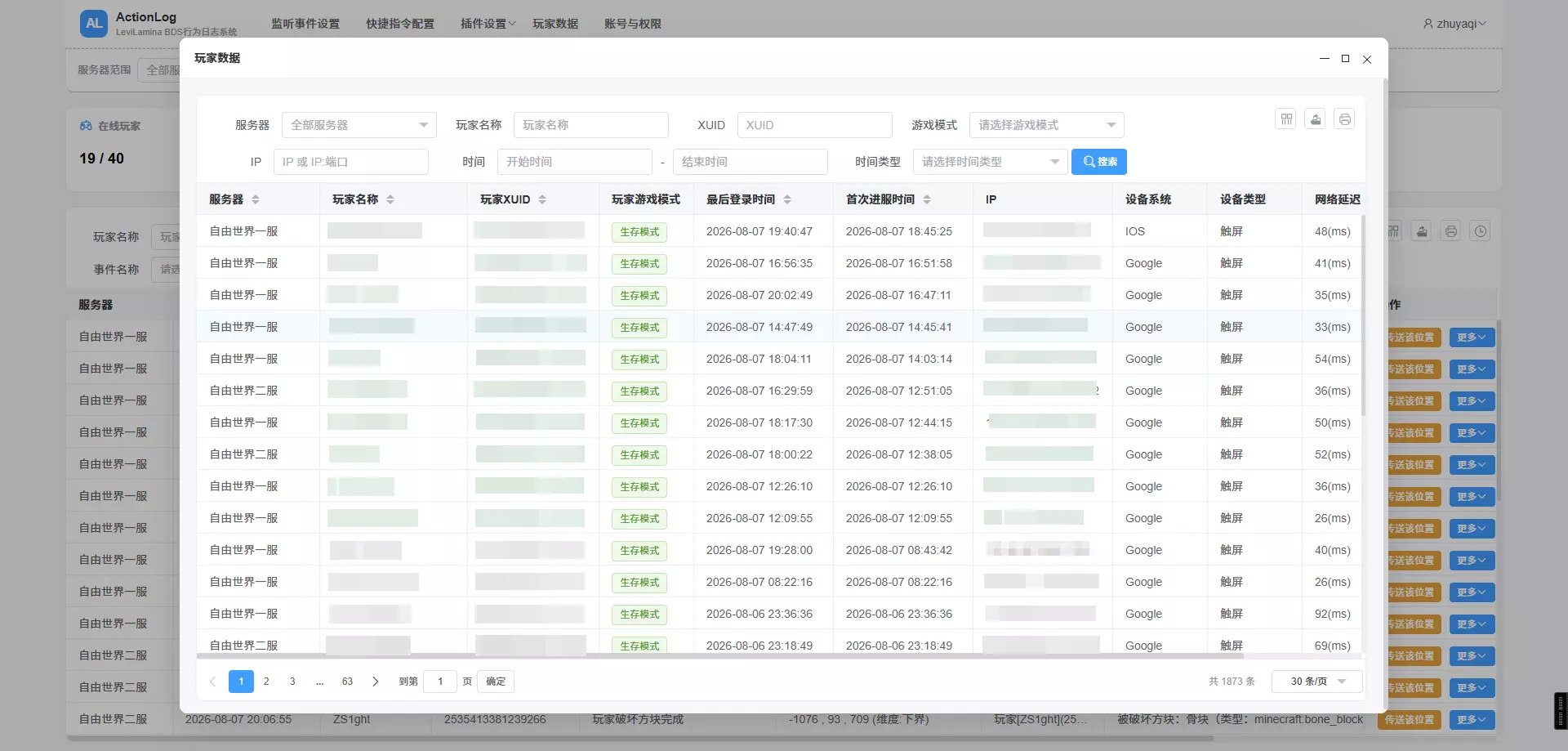Open 更多 dropdown in the ZS1ght row
1568x751 pixels.
coord(1472,720)
